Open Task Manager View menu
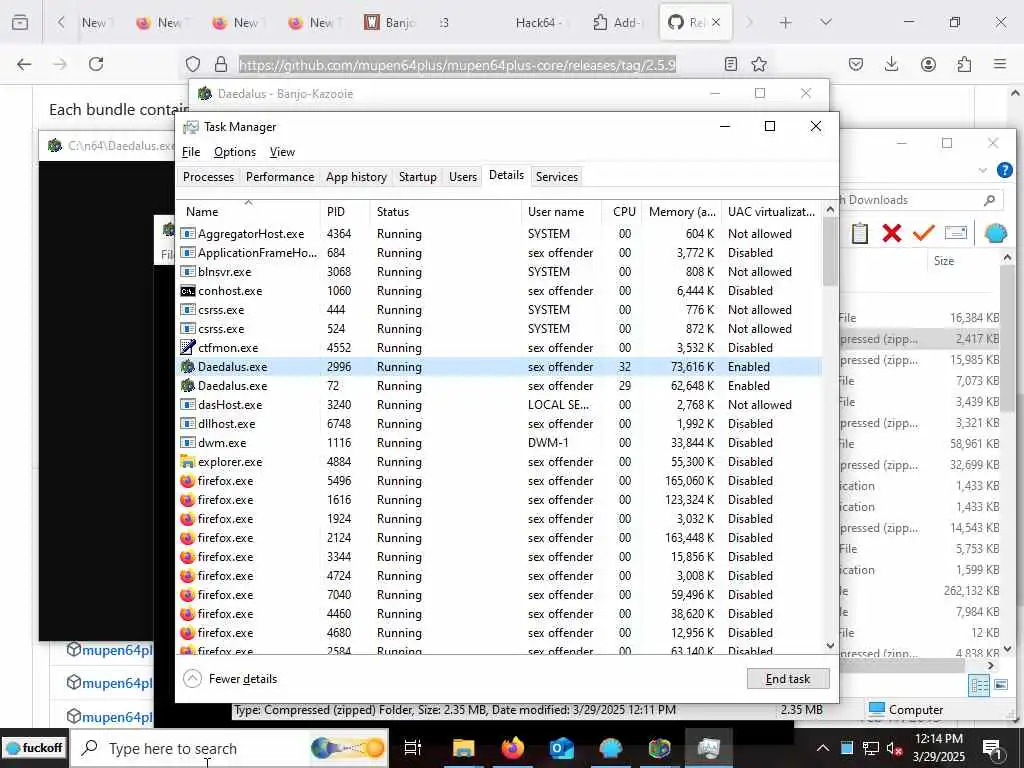Screen dimensions: 1024x768 click(282, 152)
